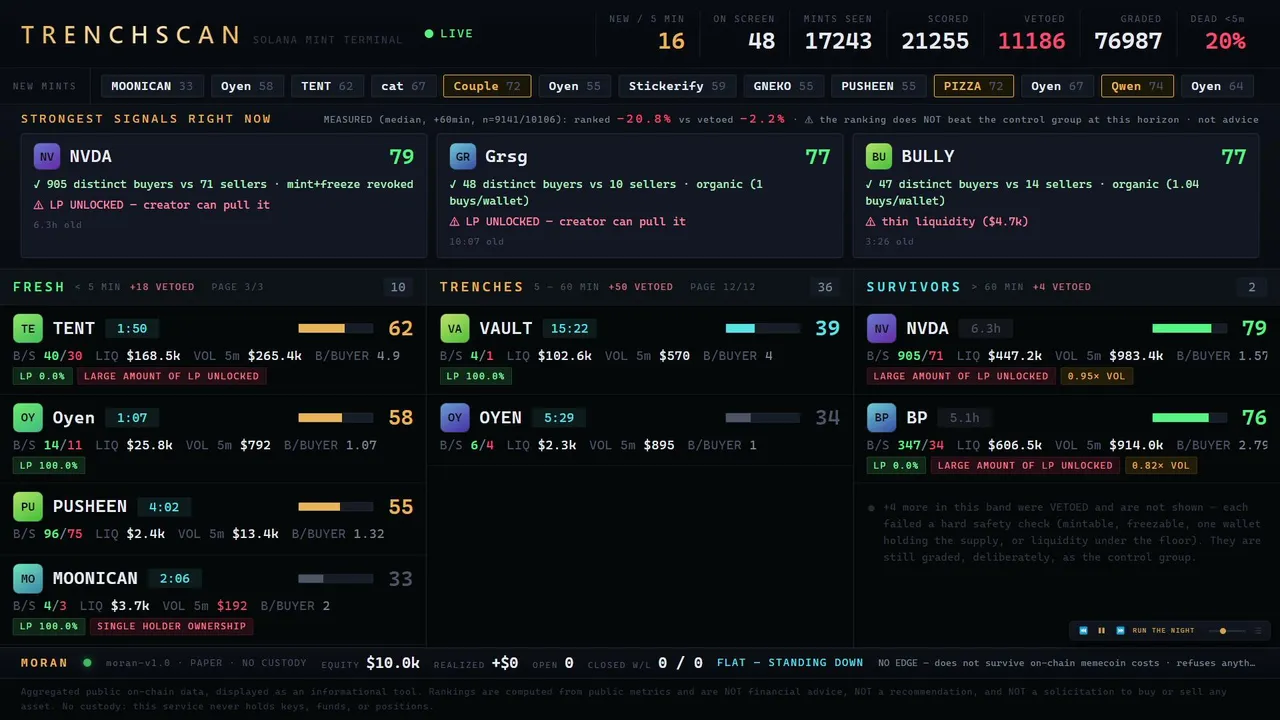Image resolution: width=1280 pixels, height=720 pixels.
Task: Select the TENT 62 mint chip
Action: pos(327,86)
